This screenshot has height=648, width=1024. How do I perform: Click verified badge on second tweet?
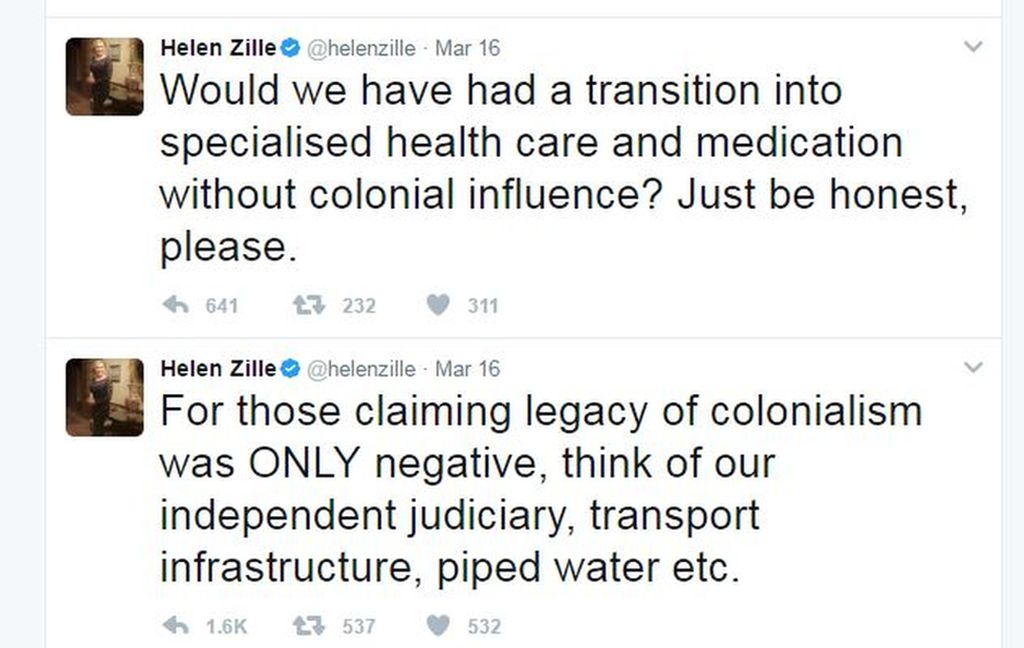(x=290, y=369)
